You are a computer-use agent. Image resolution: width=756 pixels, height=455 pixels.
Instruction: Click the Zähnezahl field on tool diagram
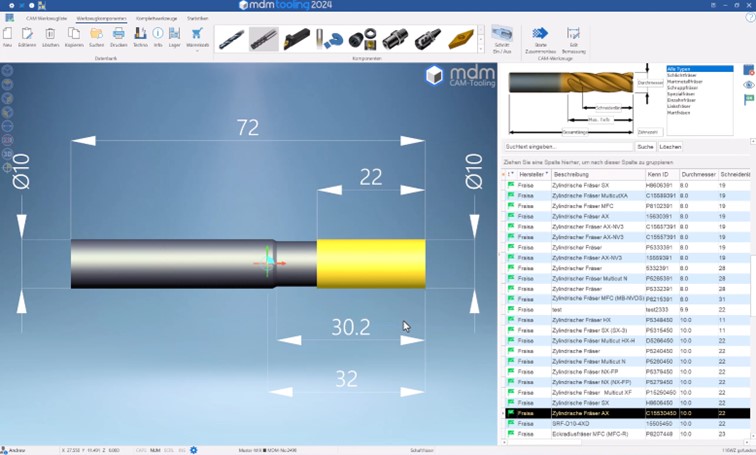(648, 132)
